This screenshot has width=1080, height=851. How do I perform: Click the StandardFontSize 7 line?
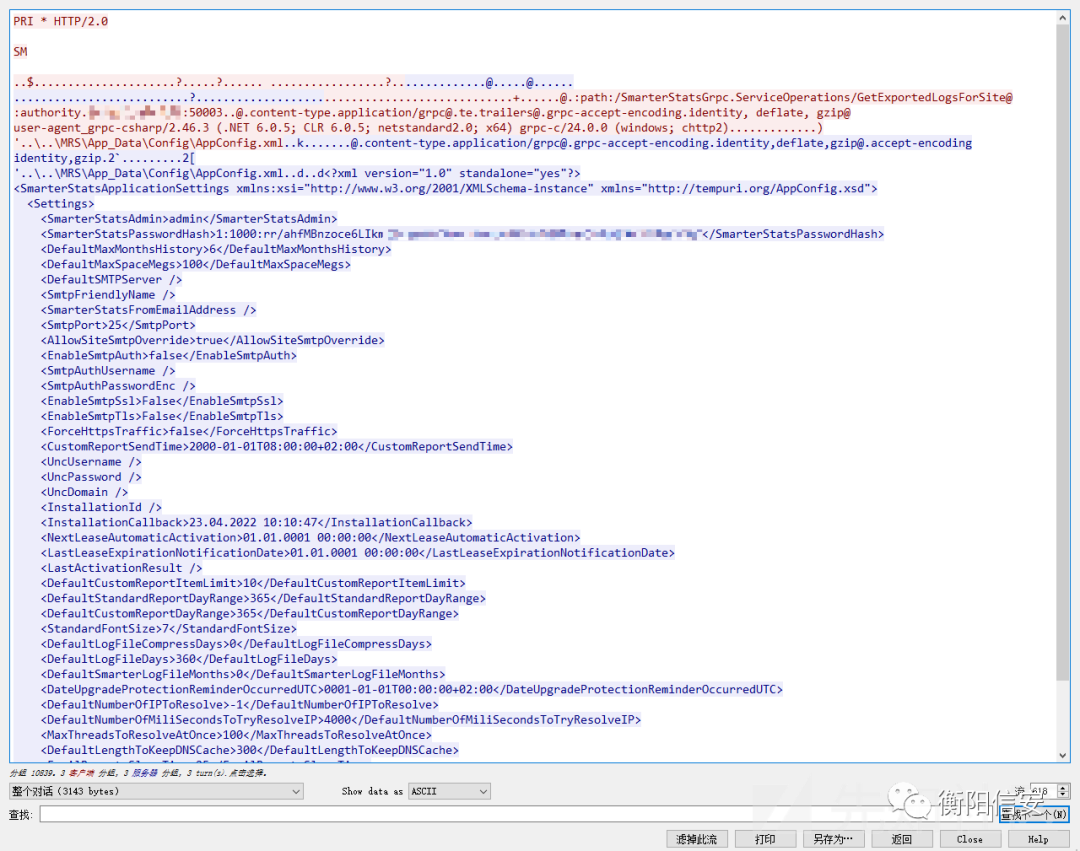click(x=169, y=628)
